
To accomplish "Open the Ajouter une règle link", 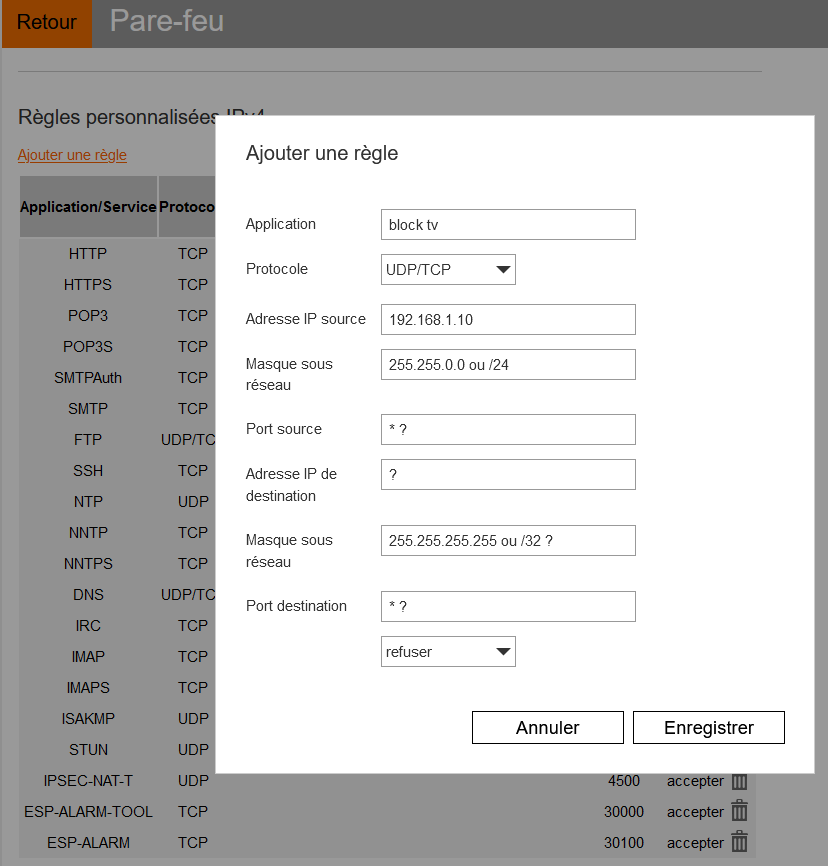I will [x=72, y=155].
